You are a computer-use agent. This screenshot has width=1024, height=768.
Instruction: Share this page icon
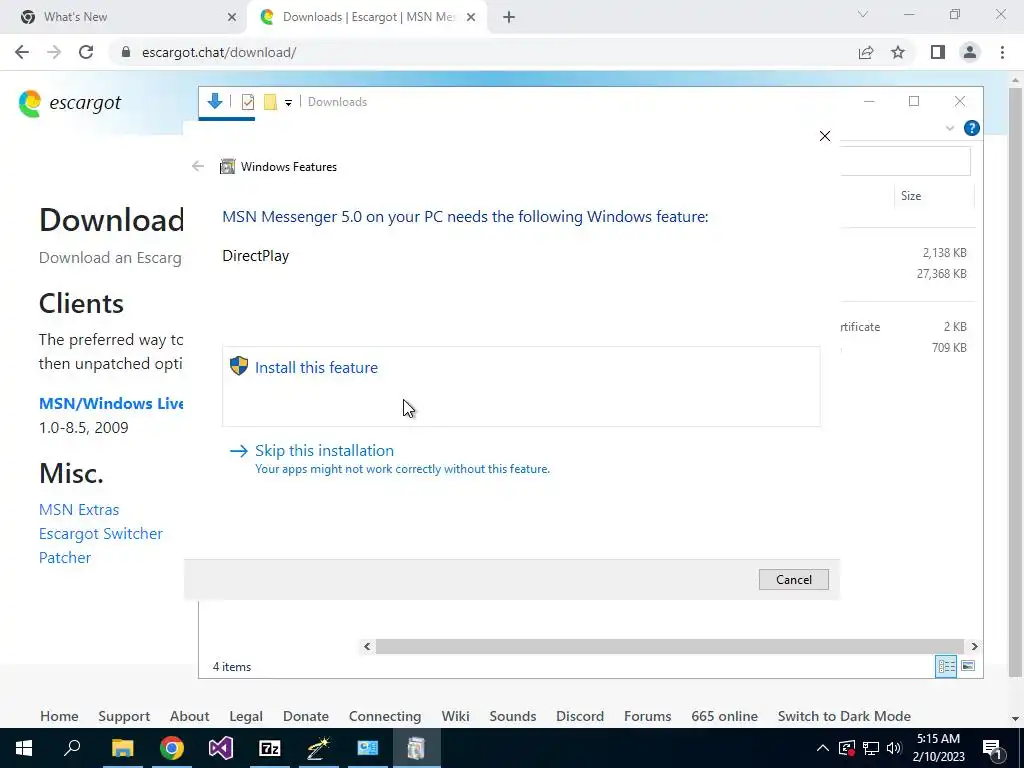tap(865, 52)
